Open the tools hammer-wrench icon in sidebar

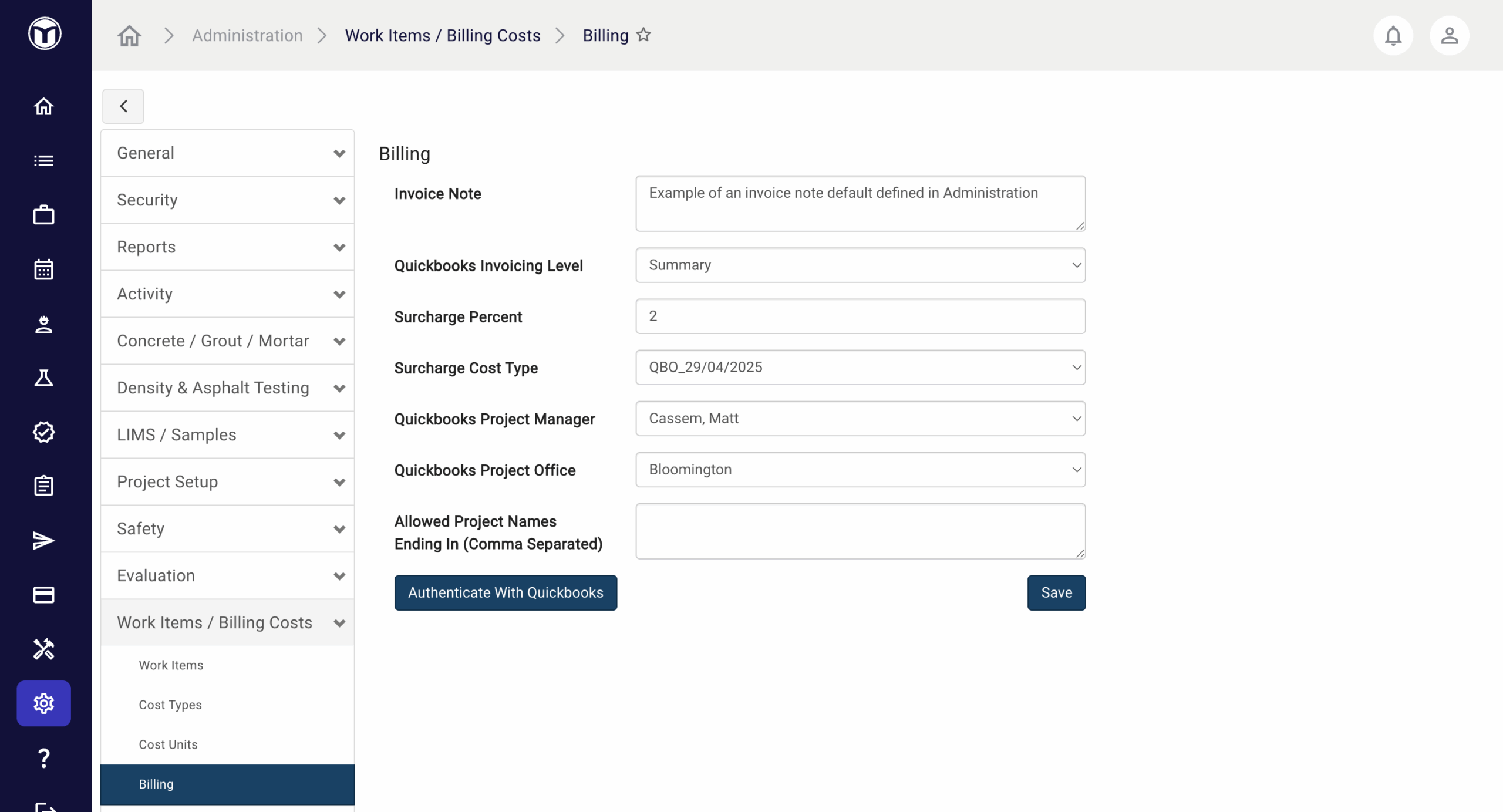pos(43,649)
